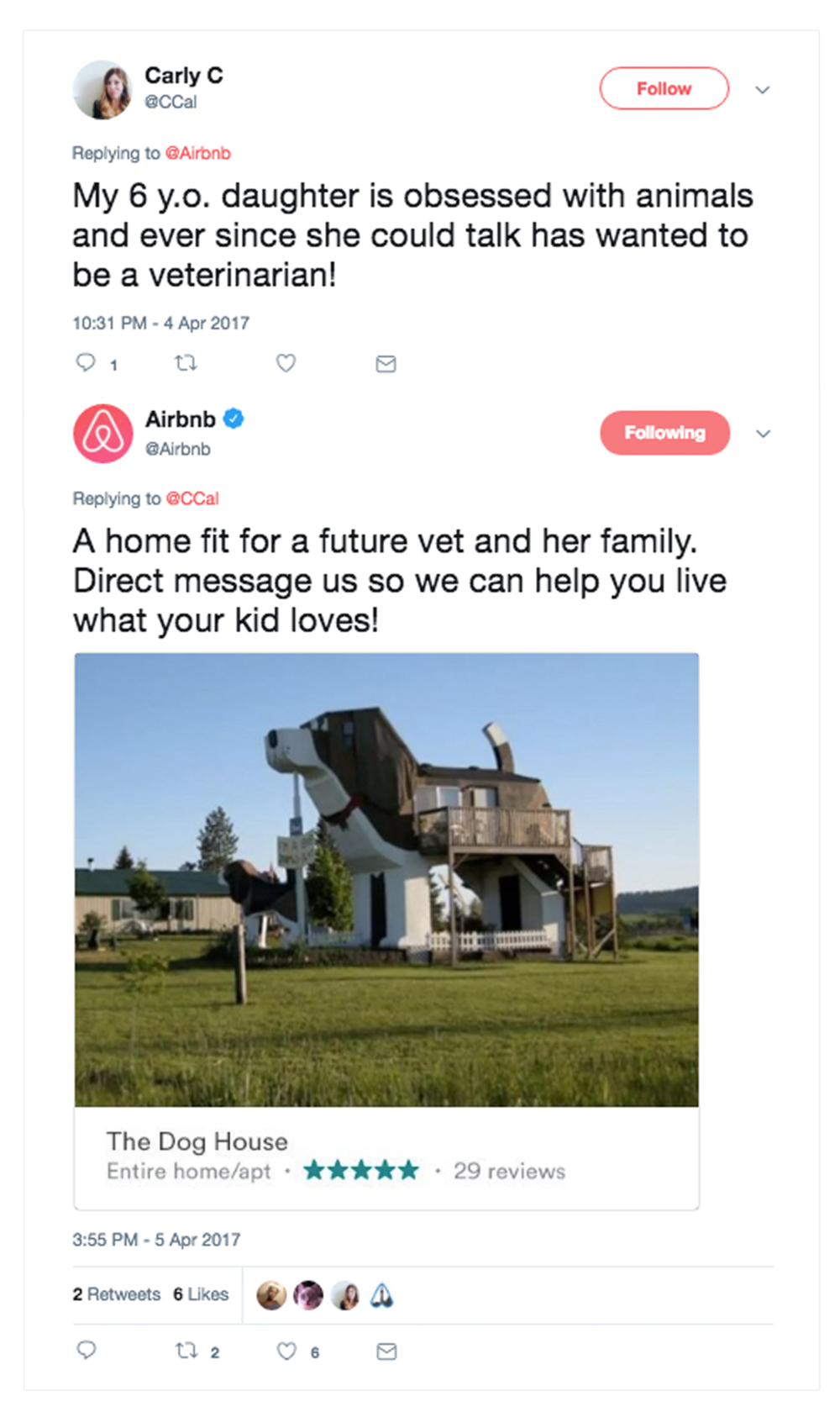Viewport: 840px width, 1412px height.
Task: Expand options chevron on Airbnb tweet
Action: (763, 434)
